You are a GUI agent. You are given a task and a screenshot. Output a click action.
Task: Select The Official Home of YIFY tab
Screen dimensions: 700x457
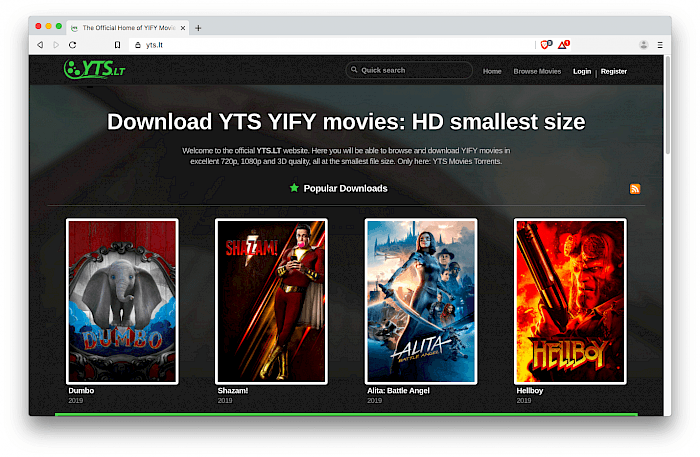click(x=128, y=28)
